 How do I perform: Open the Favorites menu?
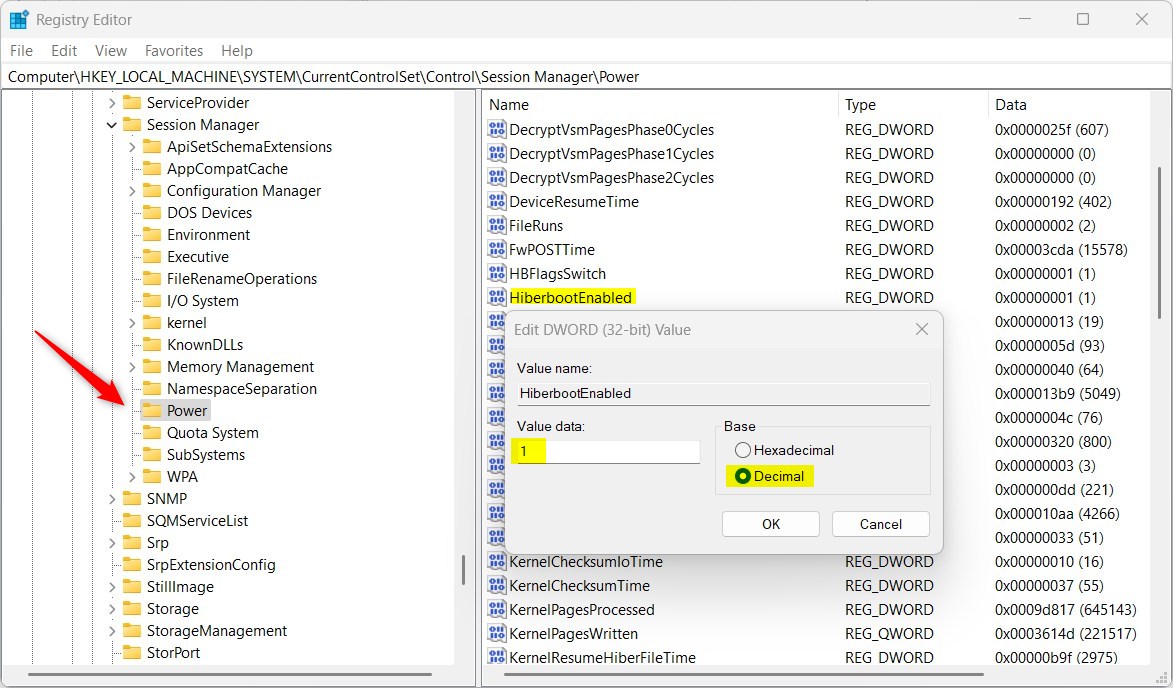tap(173, 50)
